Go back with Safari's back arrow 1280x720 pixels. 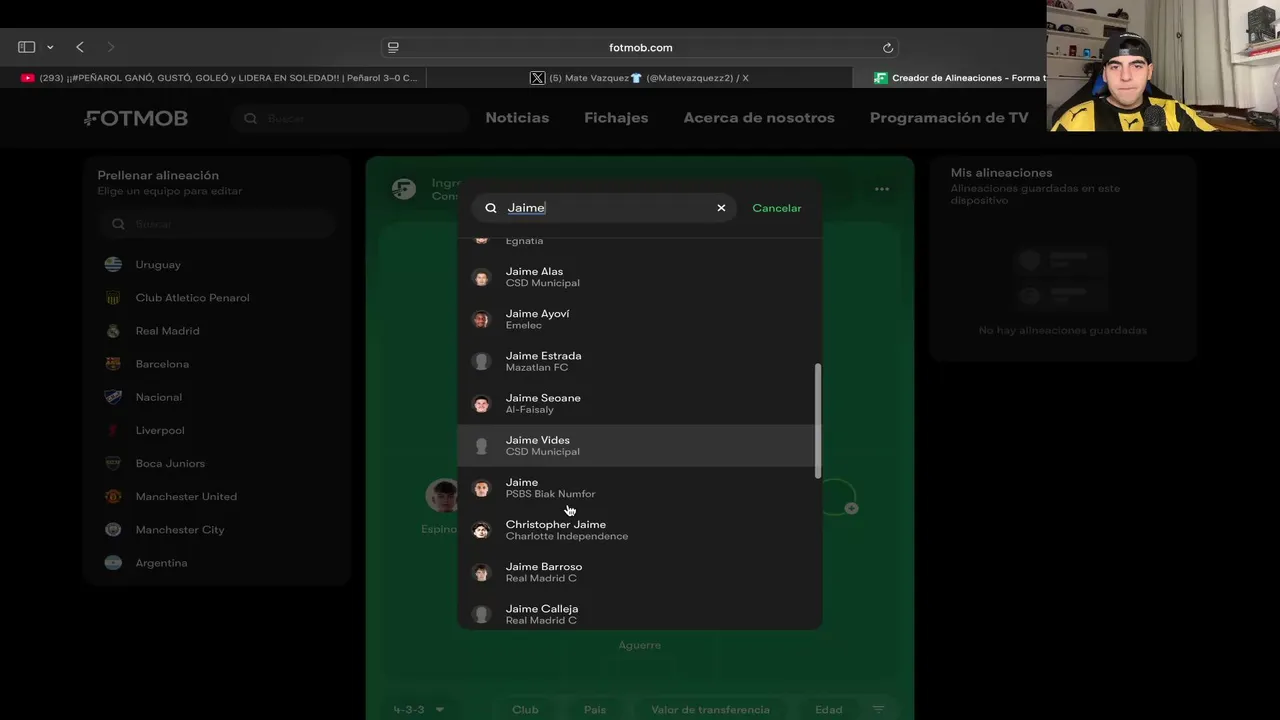(80, 47)
